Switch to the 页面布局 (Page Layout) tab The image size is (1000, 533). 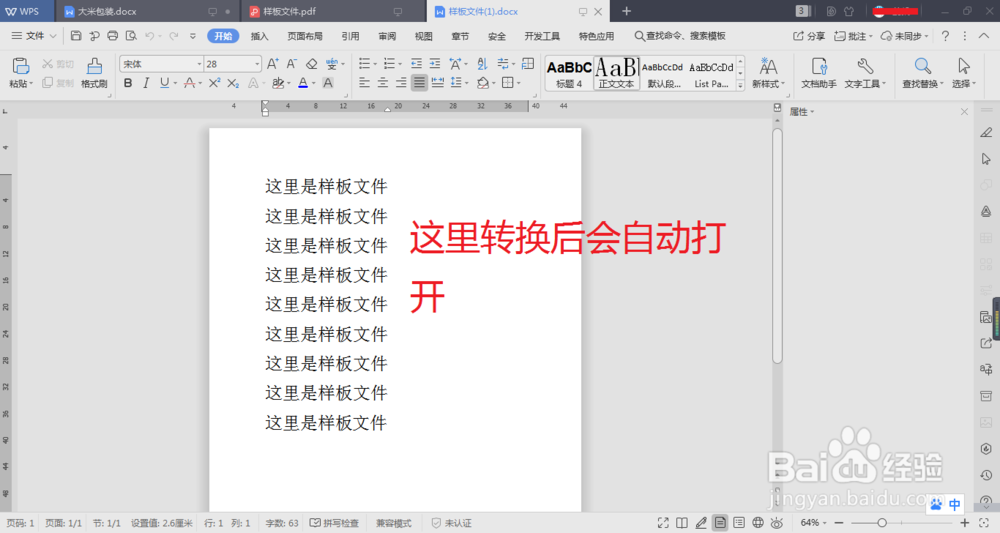[x=305, y=36]
